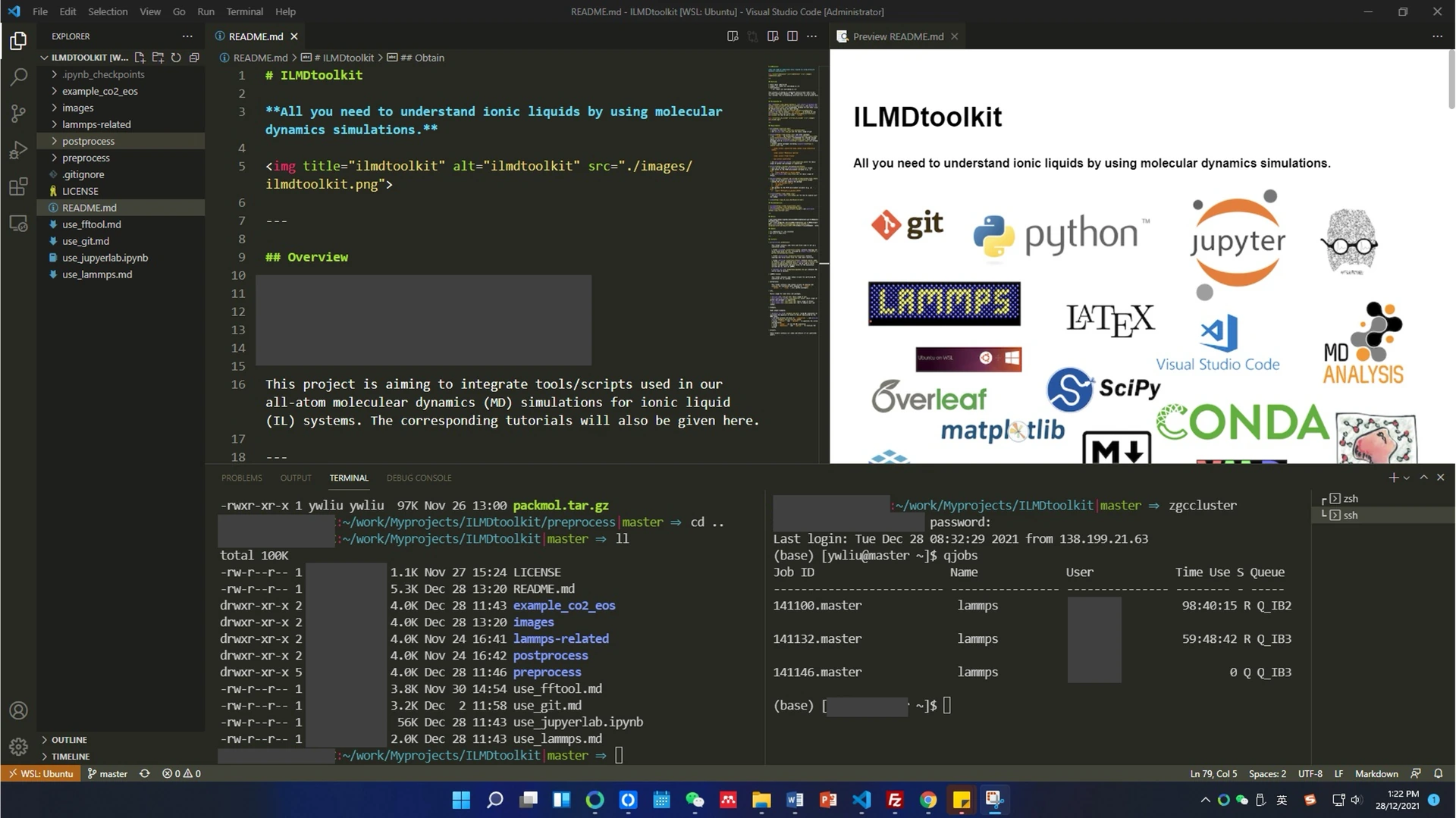
Task: Open the Accounts menu icon
Action: [18, 710]
